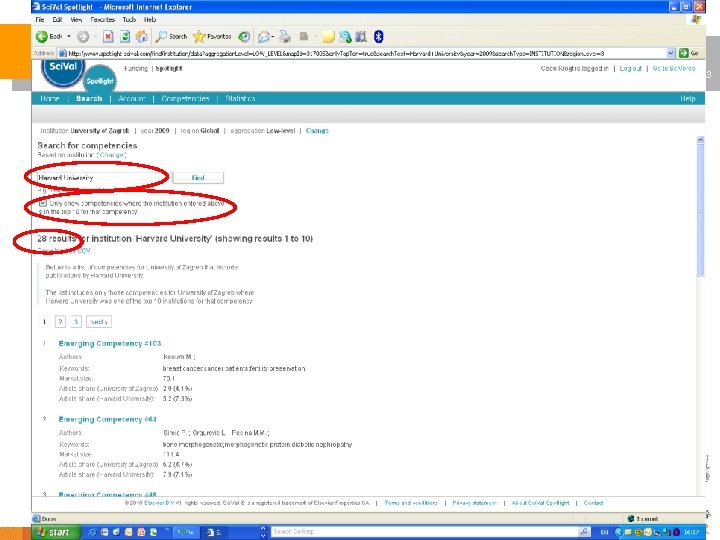Viewport: 720px width, 540px height.
Task: Open Emerging Competency #61
Action: [x=107, y=419]
